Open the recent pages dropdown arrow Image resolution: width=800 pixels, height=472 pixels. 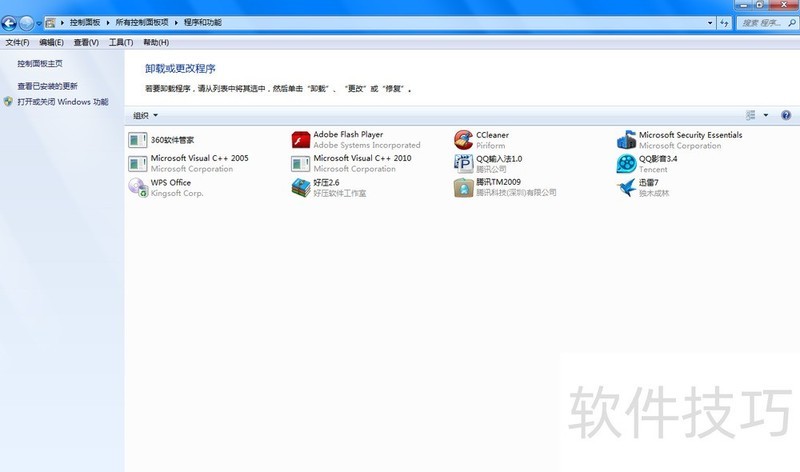tap(39, 23)
